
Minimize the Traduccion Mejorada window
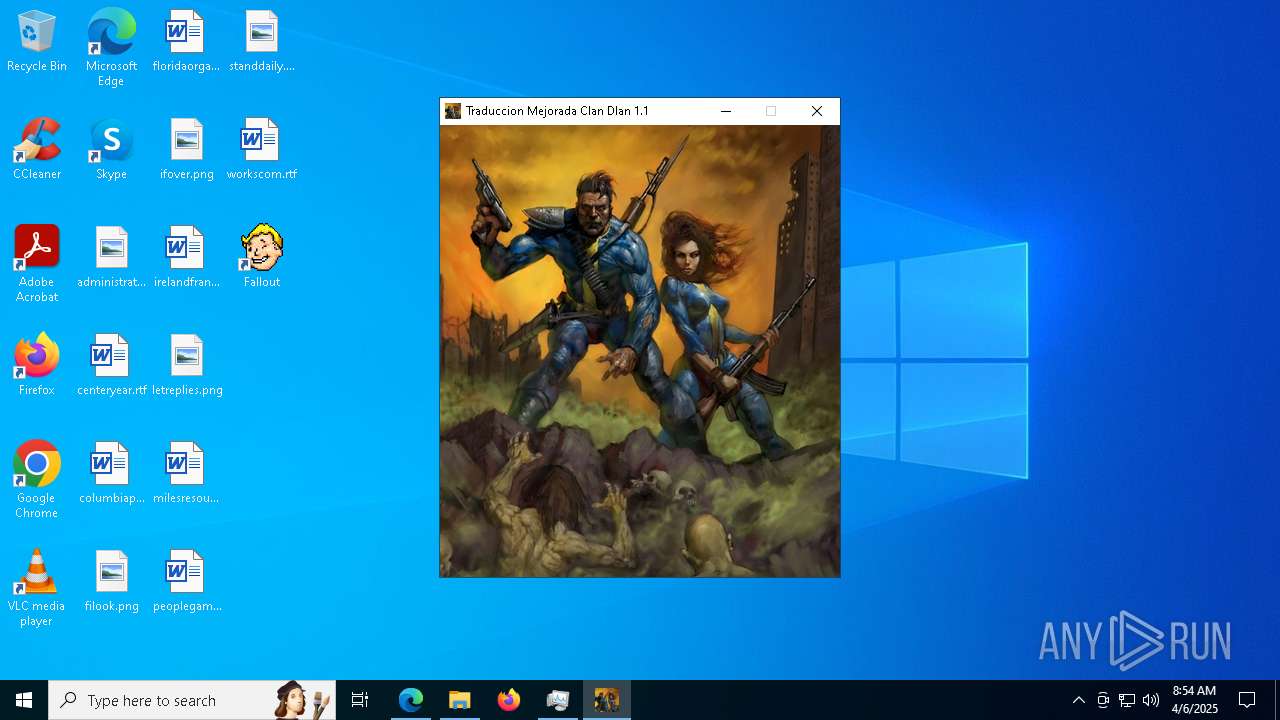tap(726, 111)
